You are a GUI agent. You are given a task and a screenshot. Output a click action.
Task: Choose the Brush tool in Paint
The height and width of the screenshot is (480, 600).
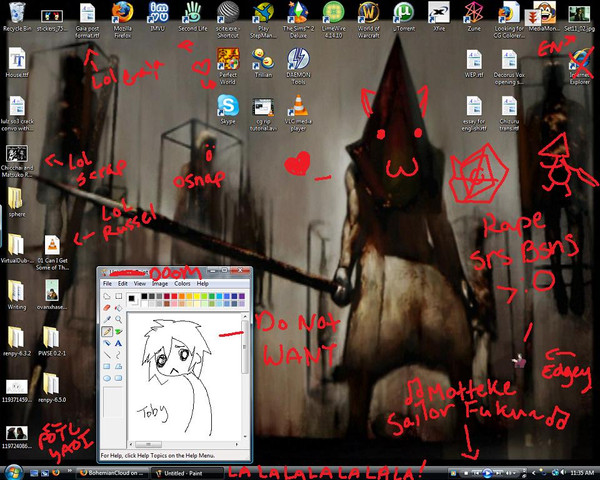coord(119,331)
